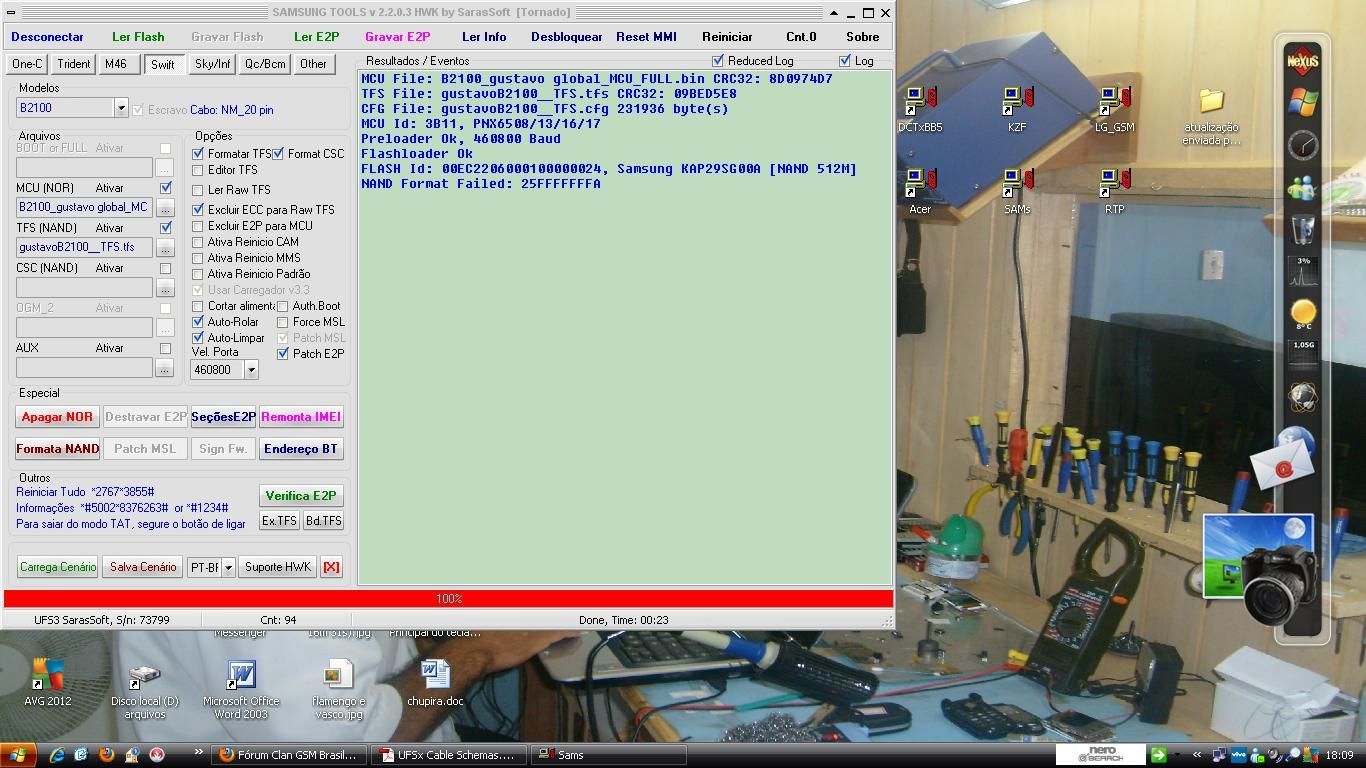This screenshot has height=768, width=1366.
Task: Expand hidden system tray icons arrow
Action: coord(1196,755)
